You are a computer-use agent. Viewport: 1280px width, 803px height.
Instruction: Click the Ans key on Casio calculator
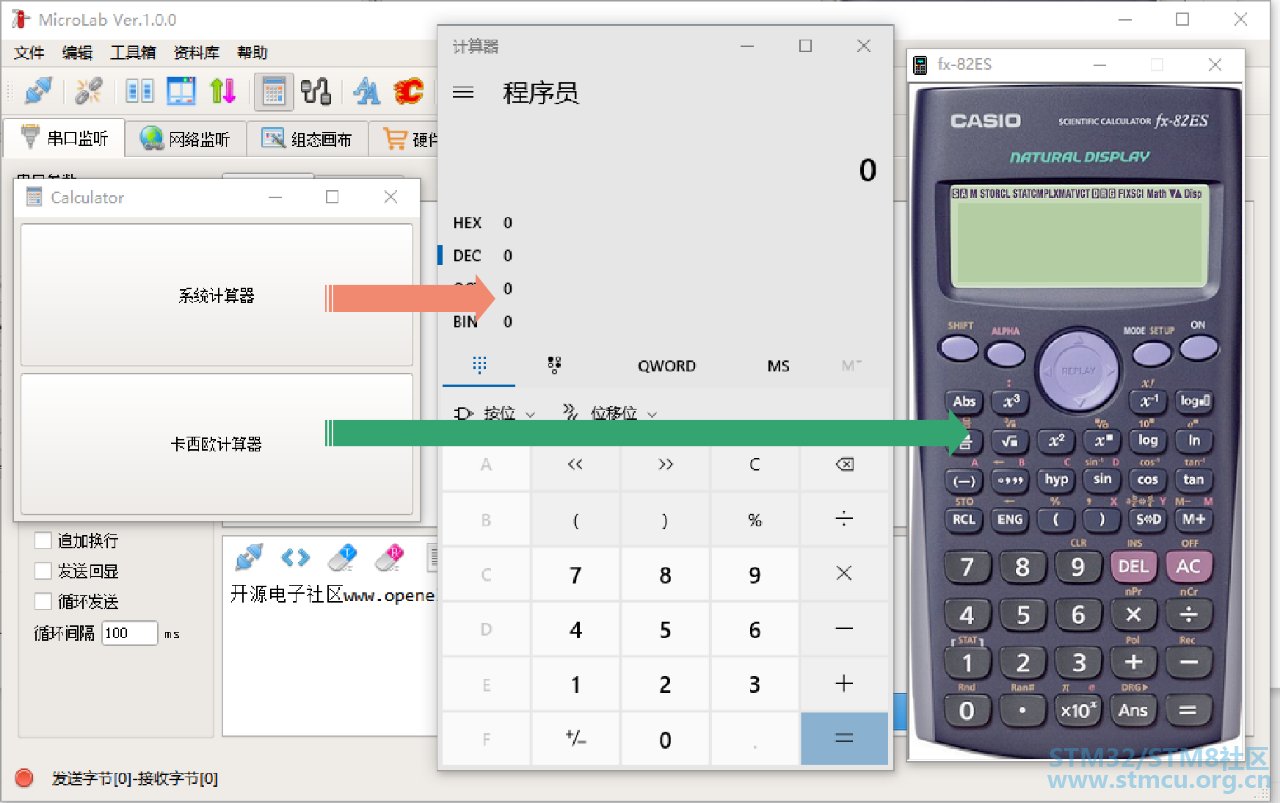click(x=1133, y=710)
